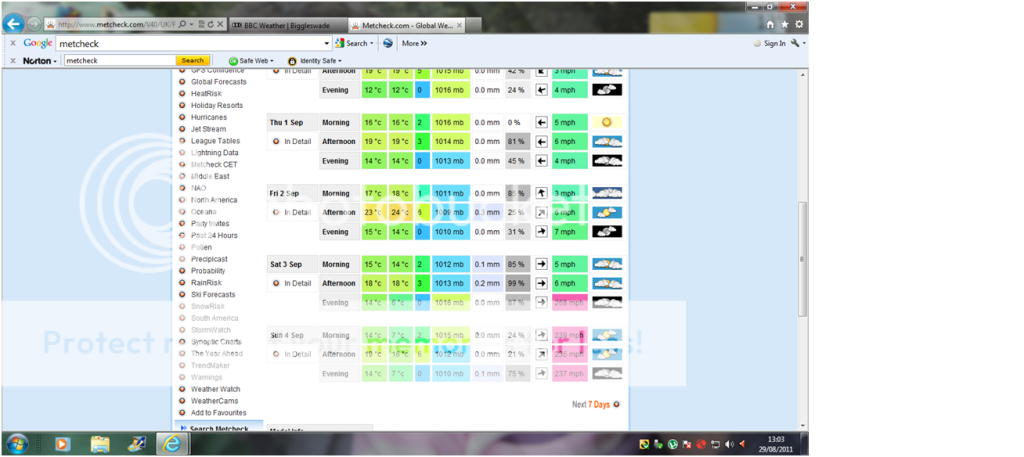Click wind direction arrow for Sat morning

[541, 264]
